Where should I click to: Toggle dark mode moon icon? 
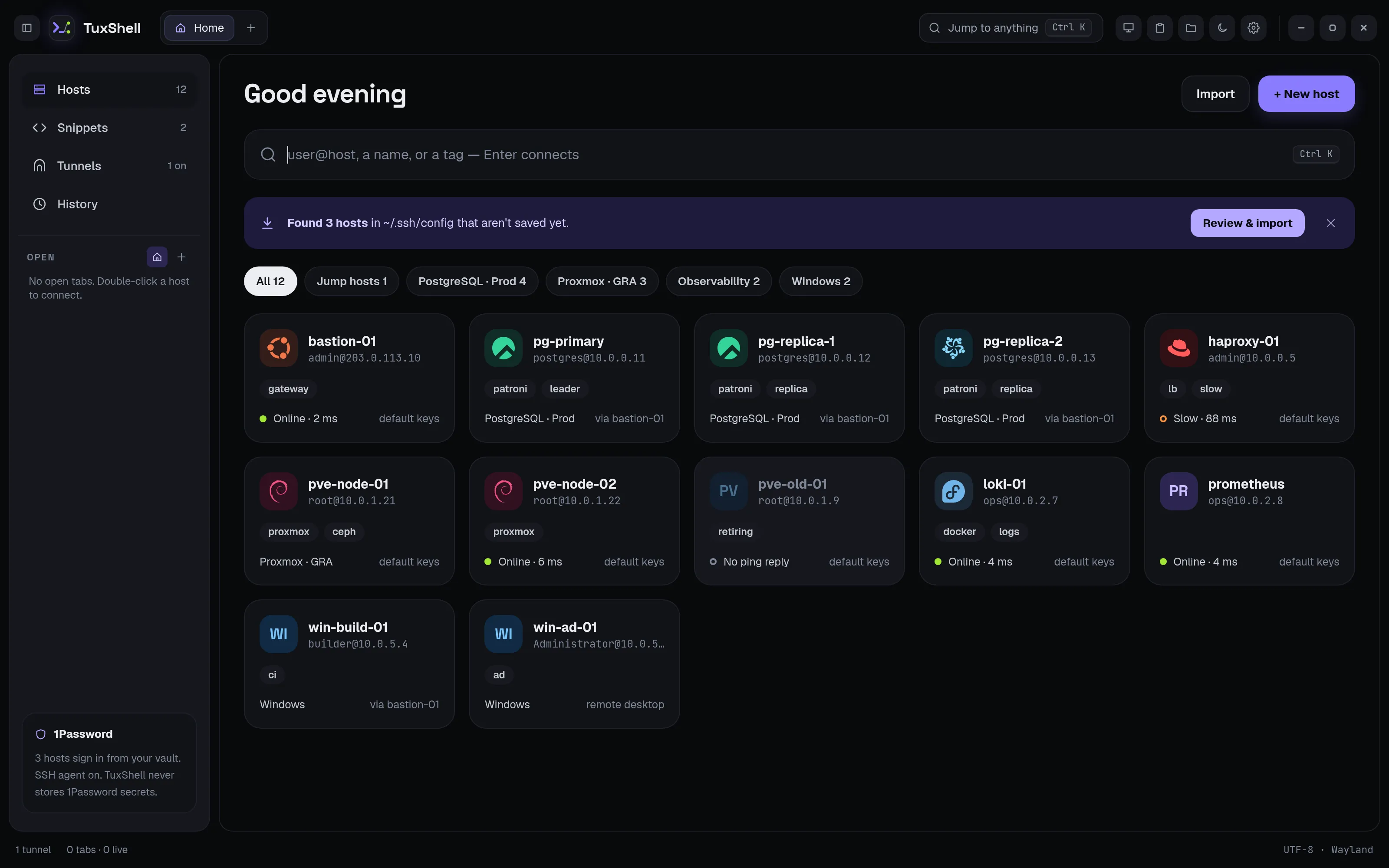pos(1222,27)
